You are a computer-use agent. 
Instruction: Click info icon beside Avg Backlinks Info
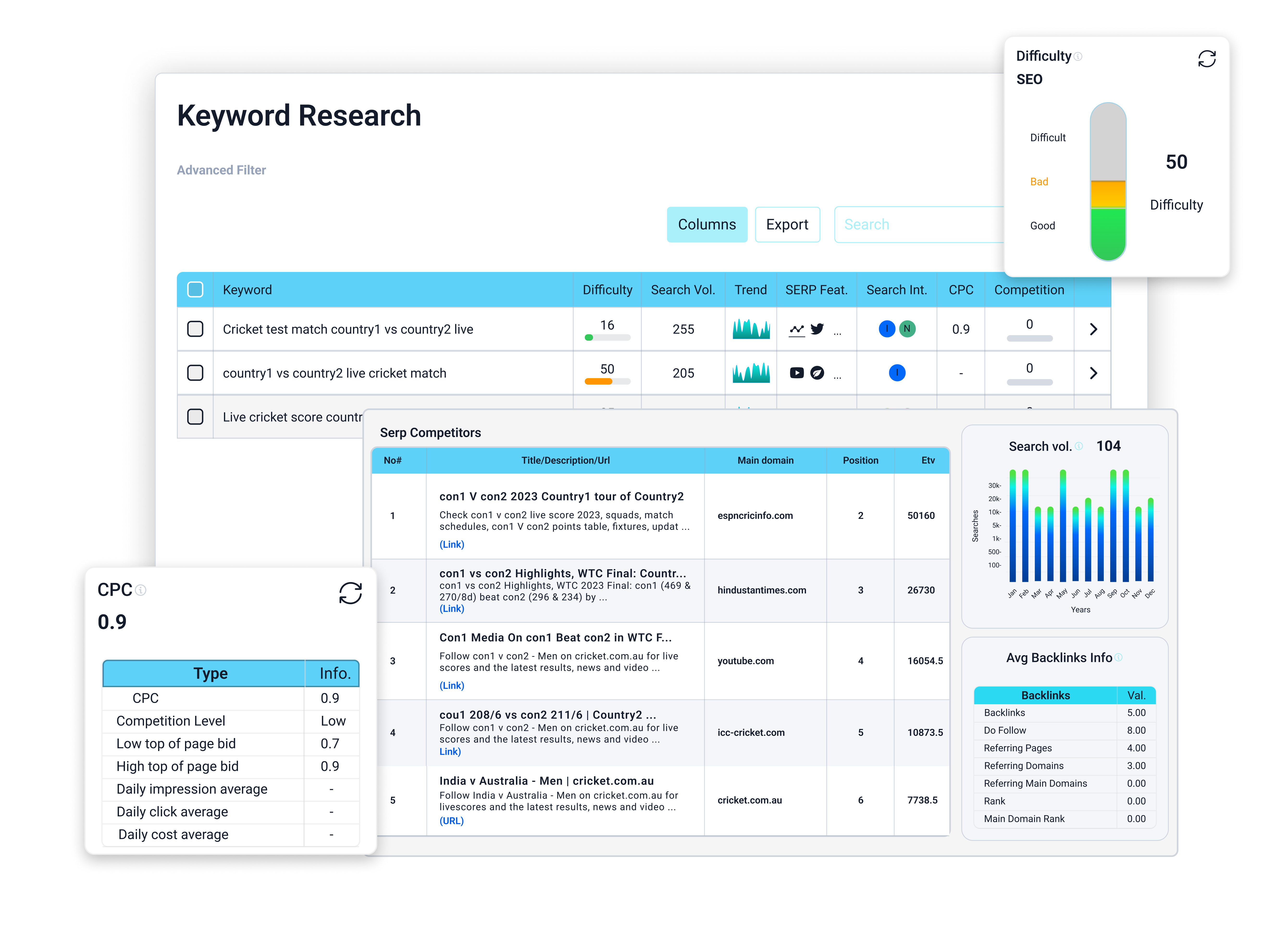[1118, 657]
